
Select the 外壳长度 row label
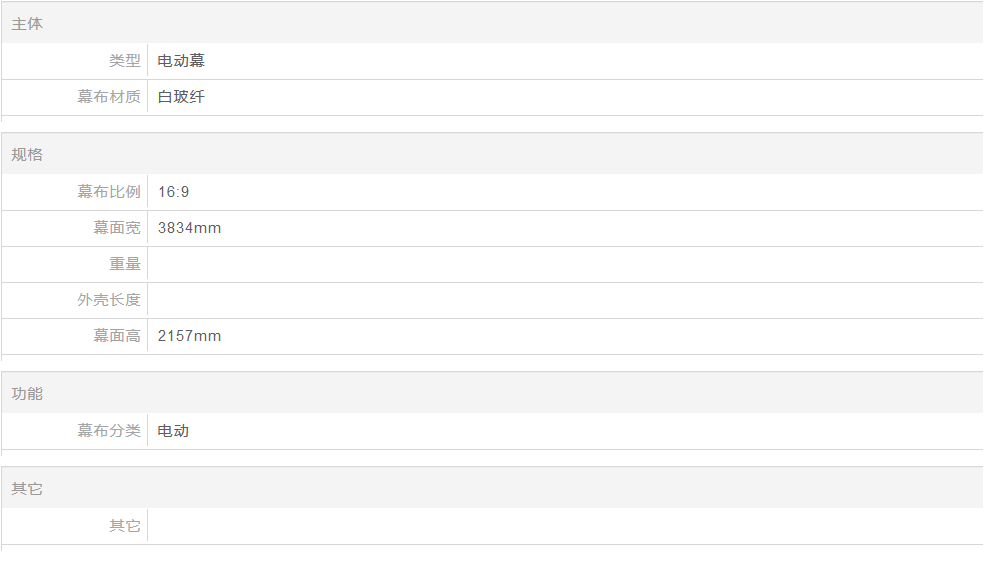109,299
